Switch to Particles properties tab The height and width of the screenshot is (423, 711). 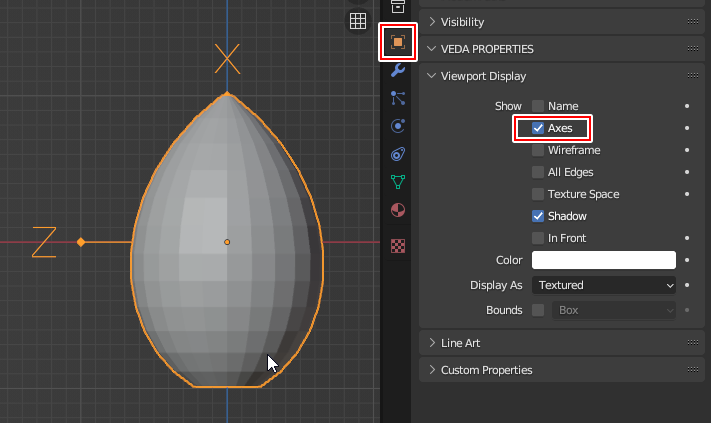click(397, 98)
